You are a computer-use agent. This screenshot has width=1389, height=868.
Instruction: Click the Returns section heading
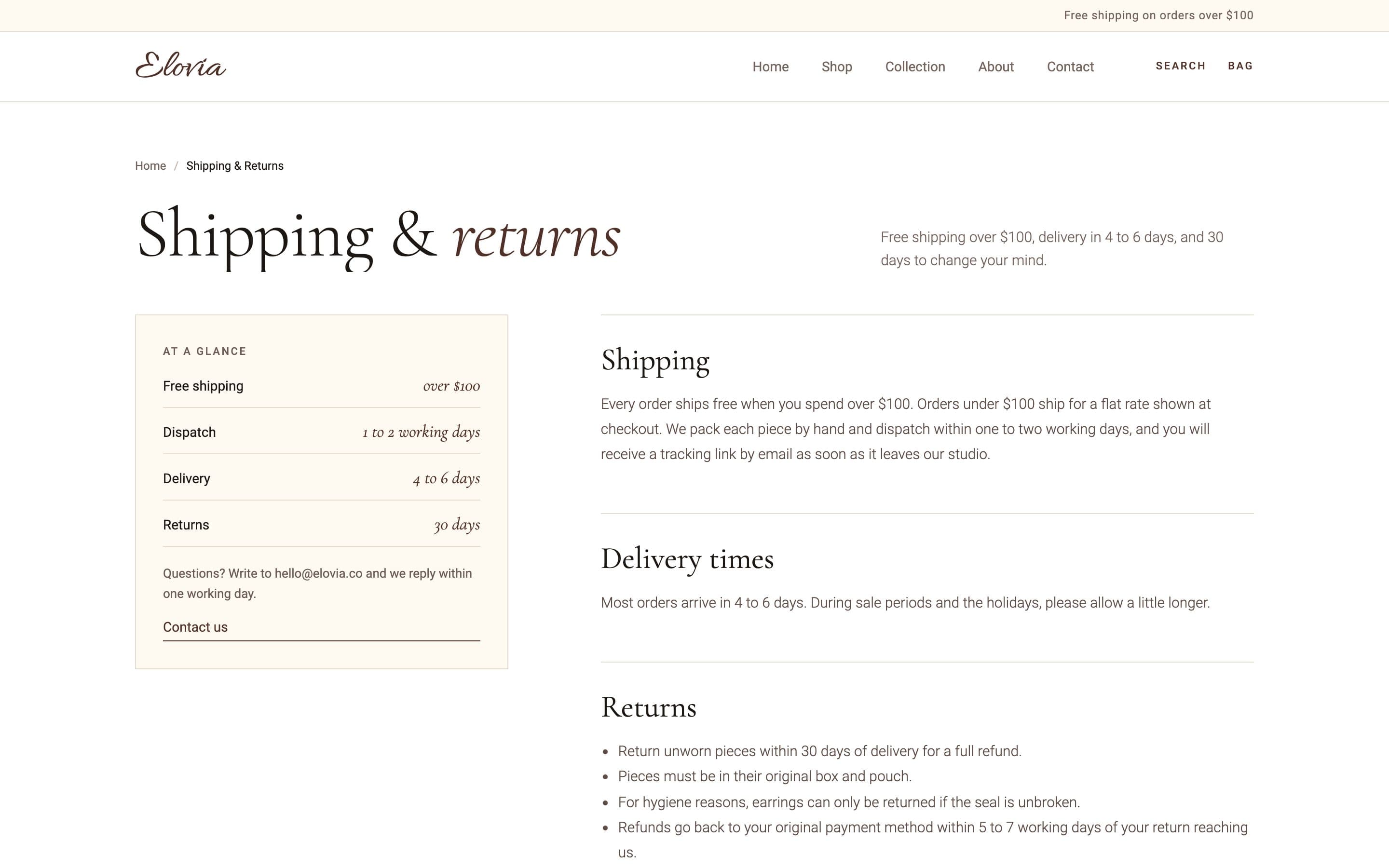(649, 707)
